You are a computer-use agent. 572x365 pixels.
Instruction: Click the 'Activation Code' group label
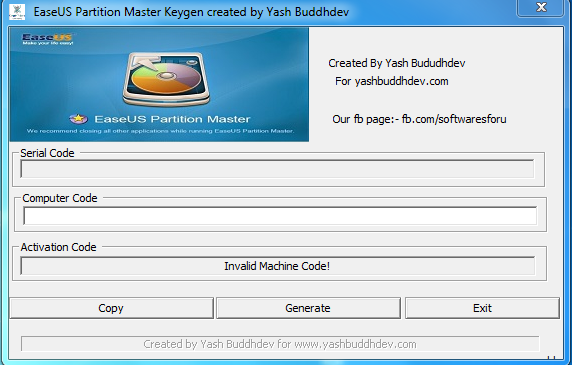click(58, 247)
